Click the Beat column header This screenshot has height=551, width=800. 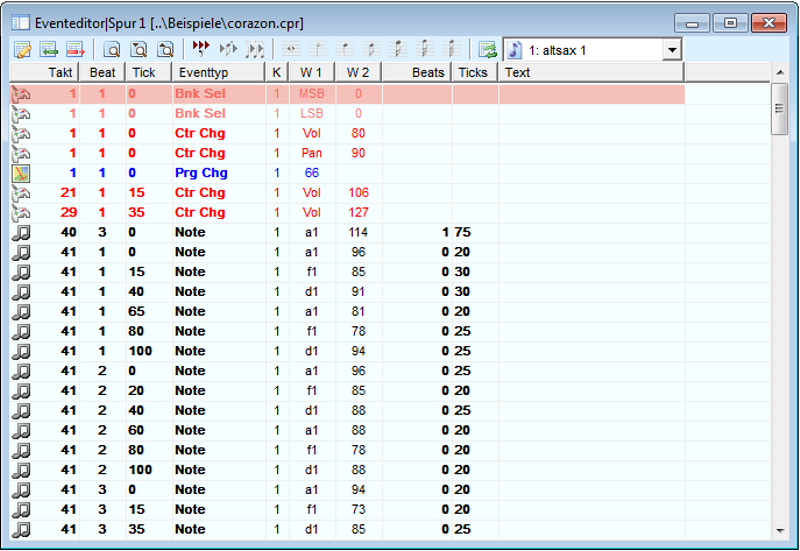102,72
